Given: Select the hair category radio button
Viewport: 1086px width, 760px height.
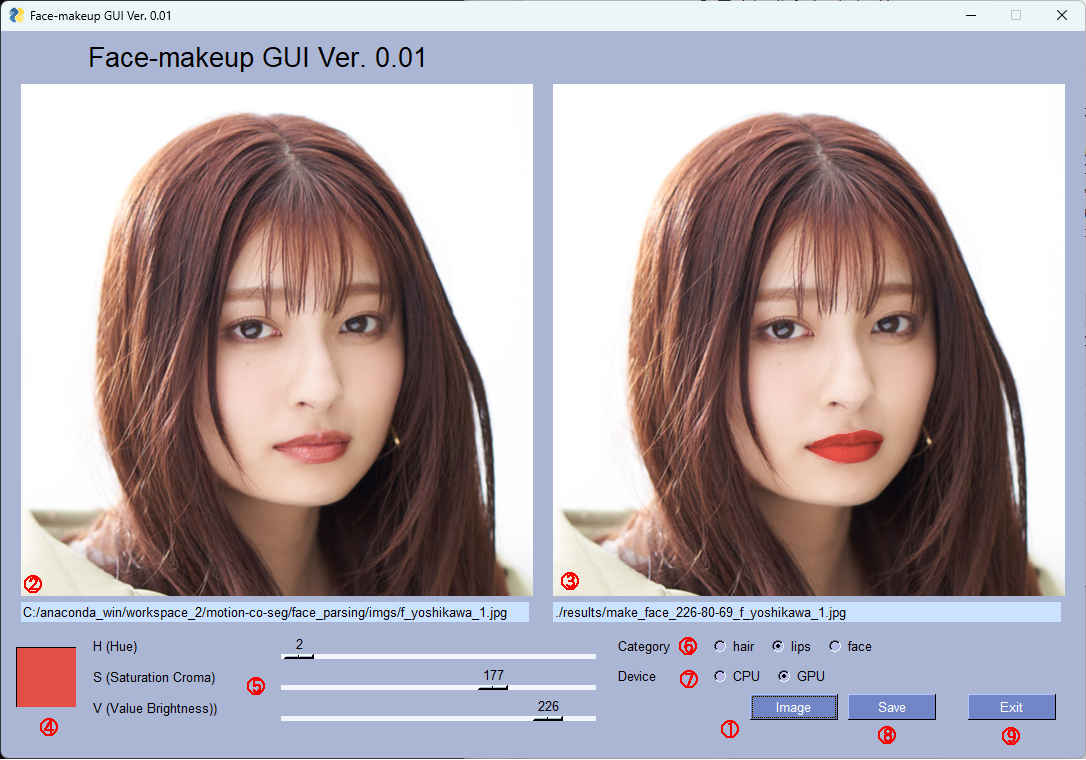Looking at the screenshot, I should (x=720, y=647).
